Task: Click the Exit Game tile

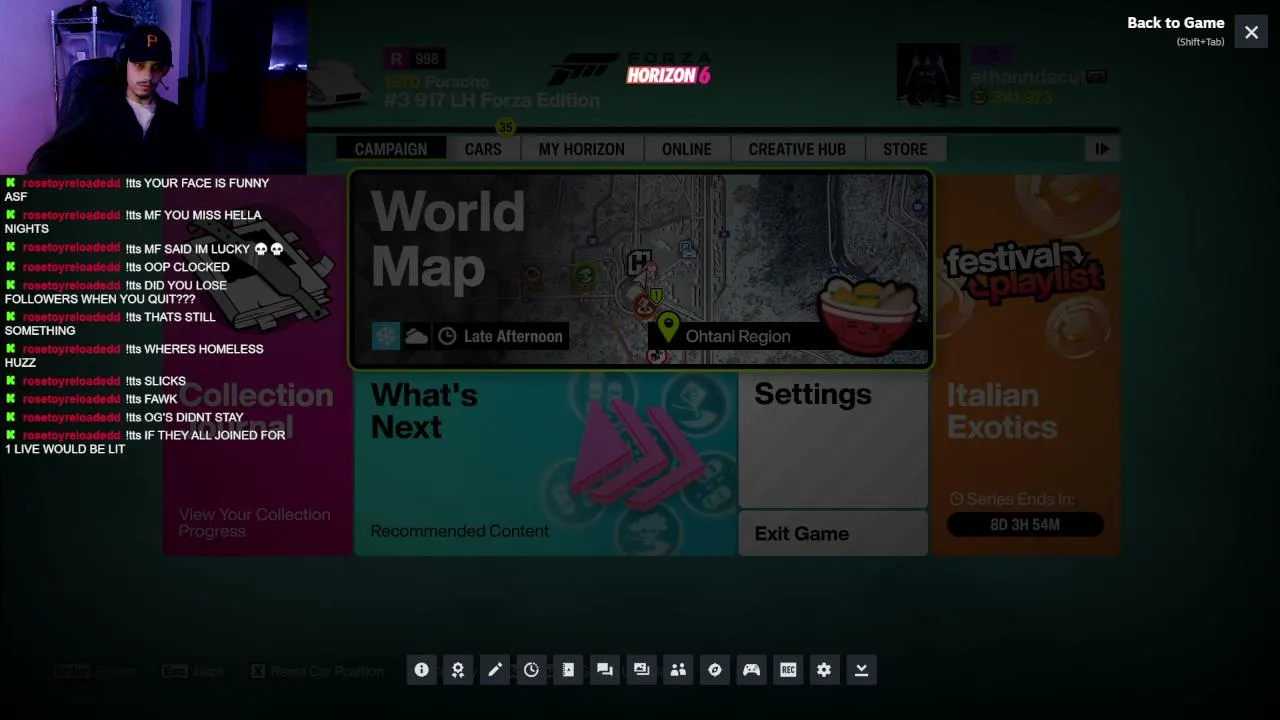Action: tap(833, 533)
